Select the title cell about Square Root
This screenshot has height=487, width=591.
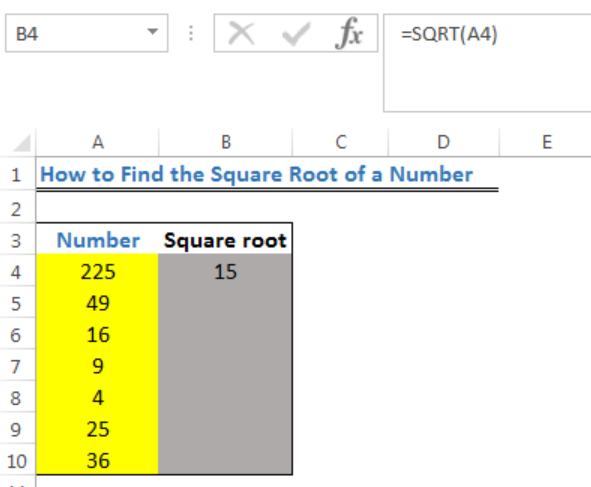click(256, 175)
